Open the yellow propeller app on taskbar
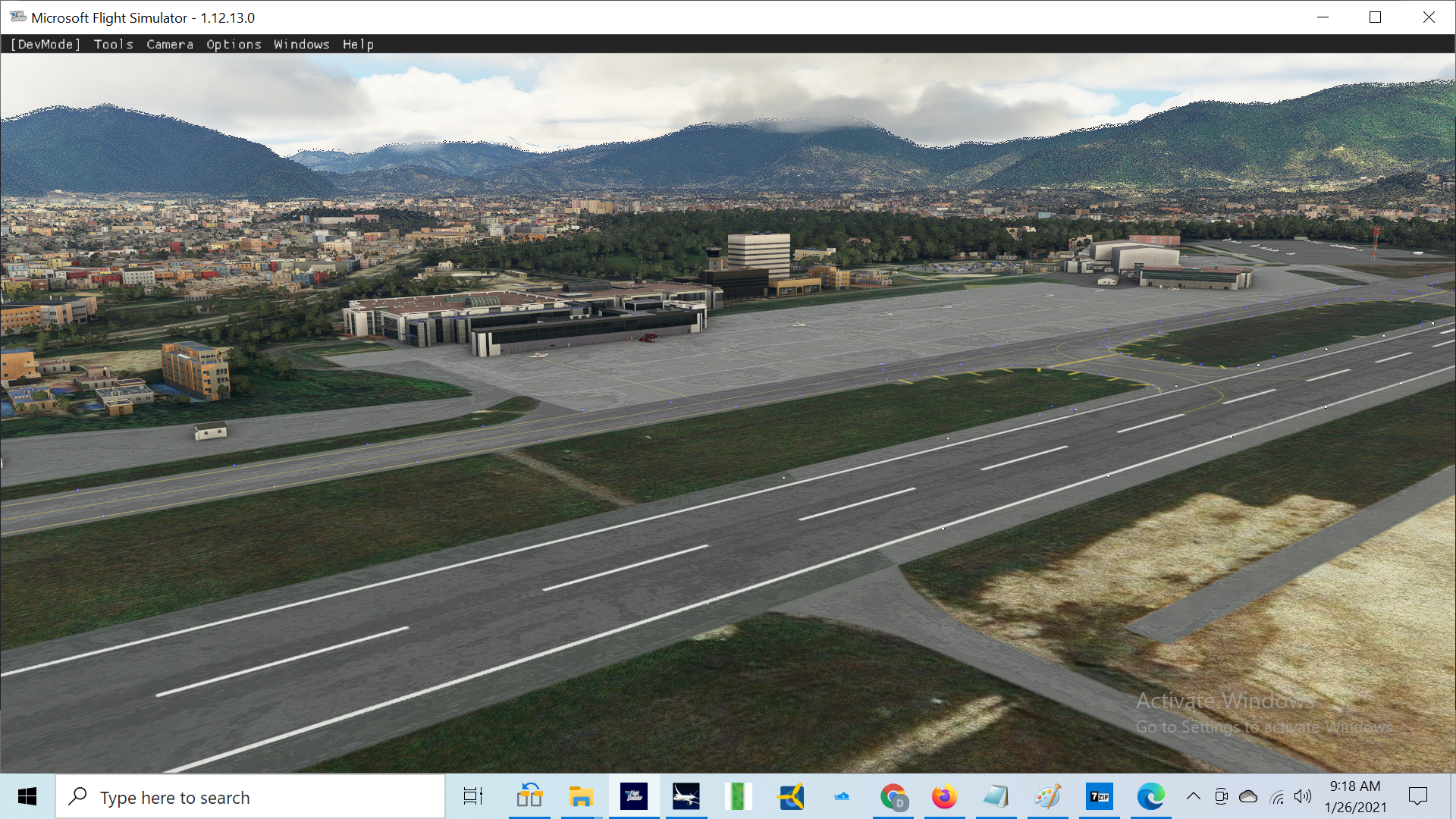Viewport: 1456px width, 819px height. click(x=791, y=796)
